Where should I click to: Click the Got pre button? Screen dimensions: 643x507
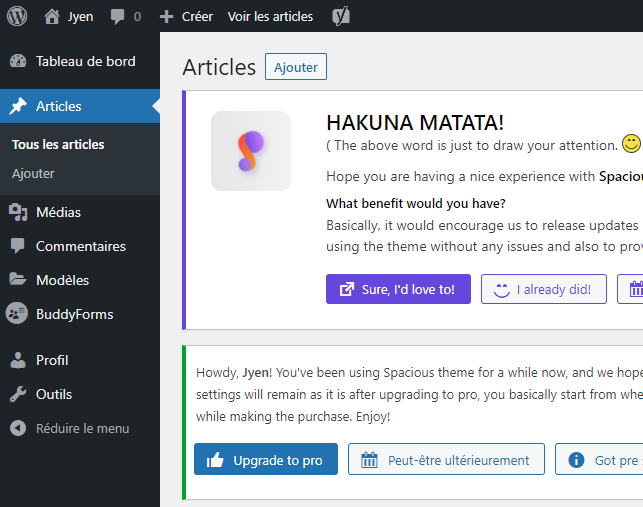tap(599, 459)
